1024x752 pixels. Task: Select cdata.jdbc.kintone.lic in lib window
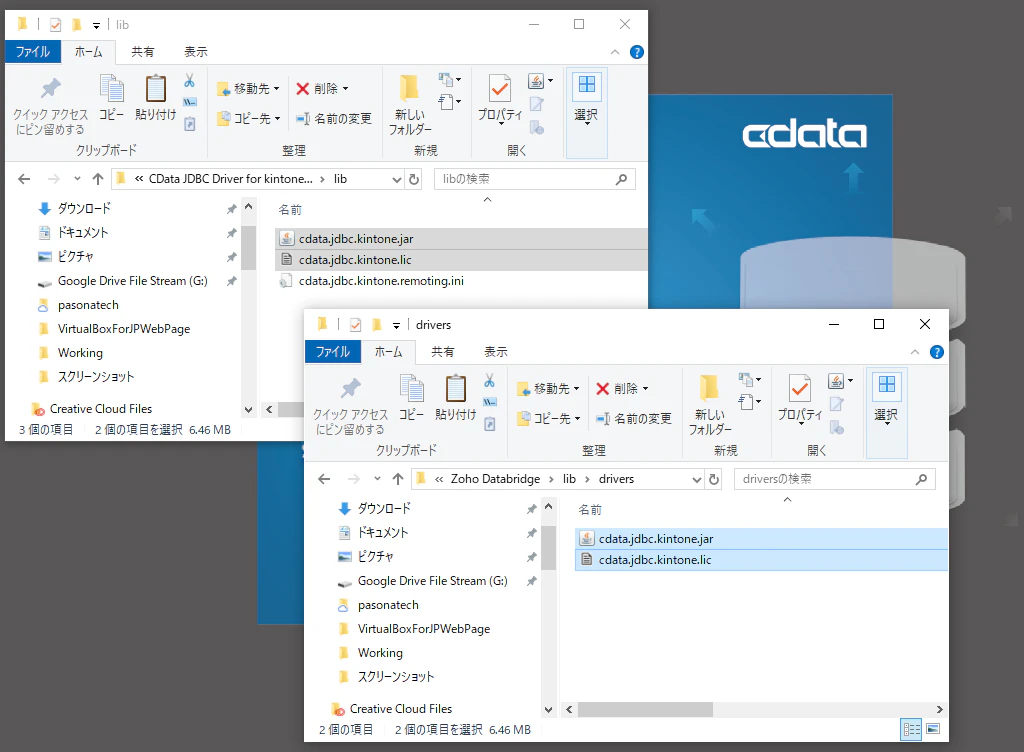click(461, 260)
